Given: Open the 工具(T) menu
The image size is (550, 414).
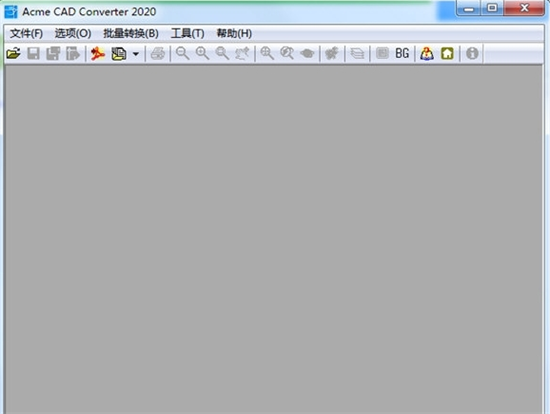Looking at the screenshot, I should [x=188, y=34].
